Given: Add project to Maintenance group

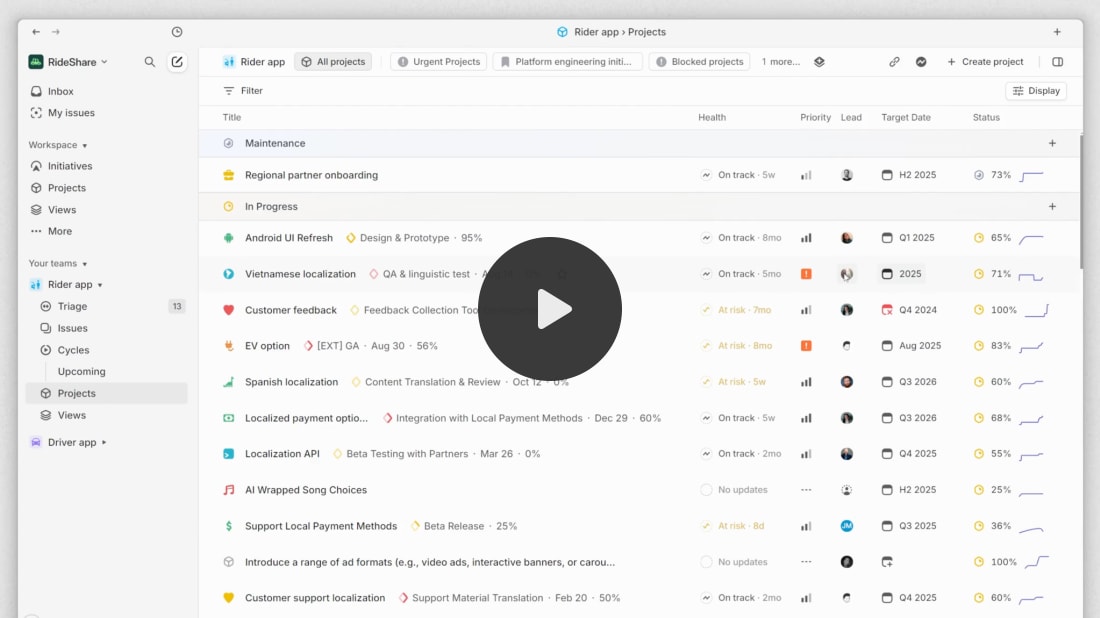Looking at the screenshot, I should coord(1052,143).
